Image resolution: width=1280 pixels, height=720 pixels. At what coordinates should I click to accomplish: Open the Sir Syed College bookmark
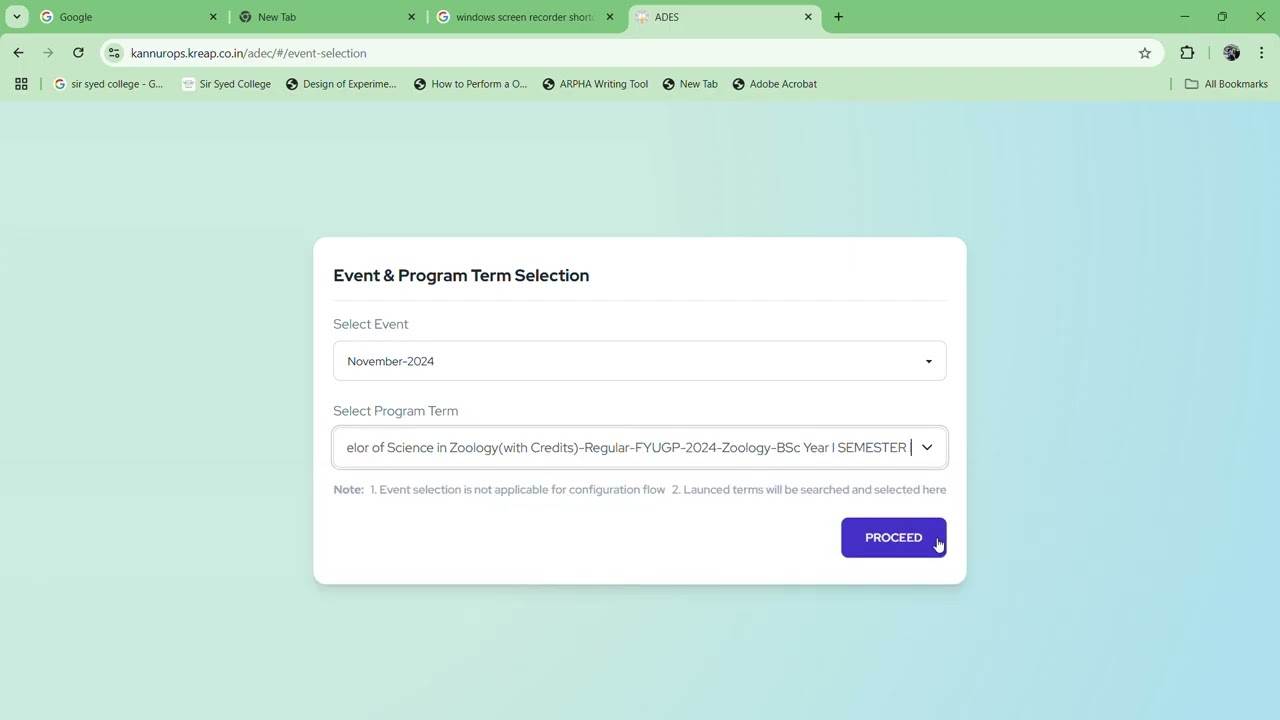point(226,84)
